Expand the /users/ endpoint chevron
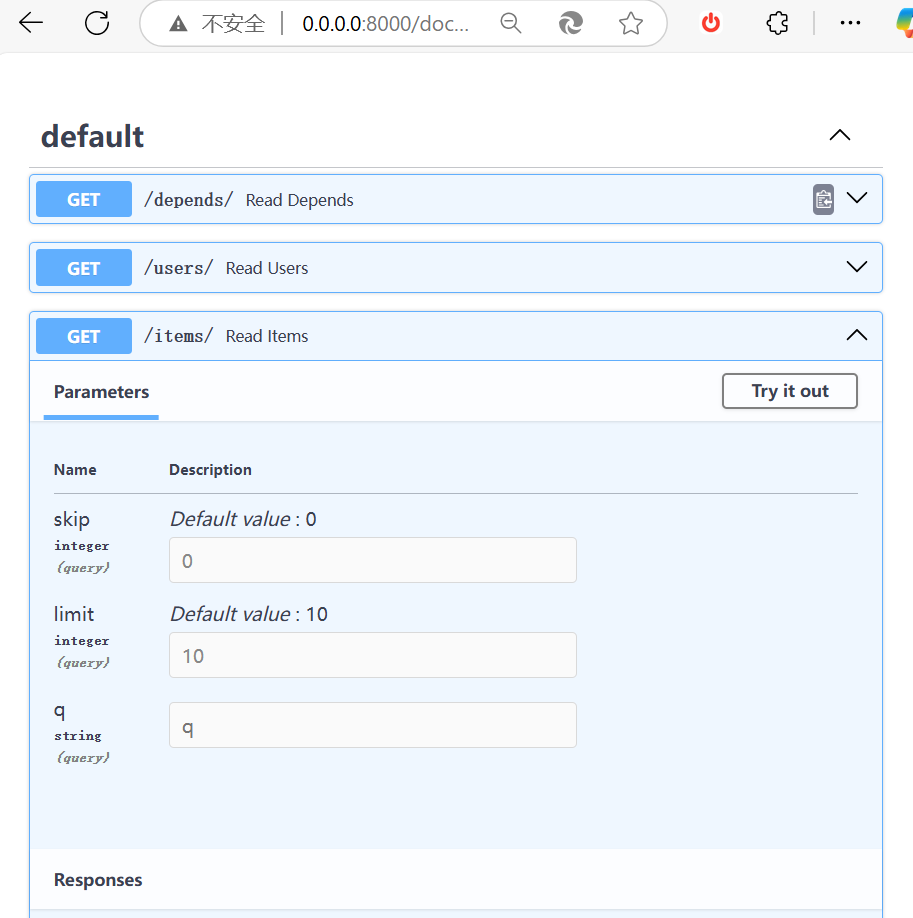913x918 pixels. click(x=857, y=267)
